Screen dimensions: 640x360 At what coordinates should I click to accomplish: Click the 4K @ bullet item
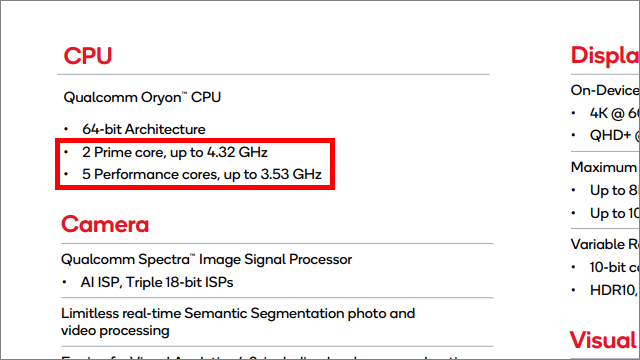click(614, 113)
